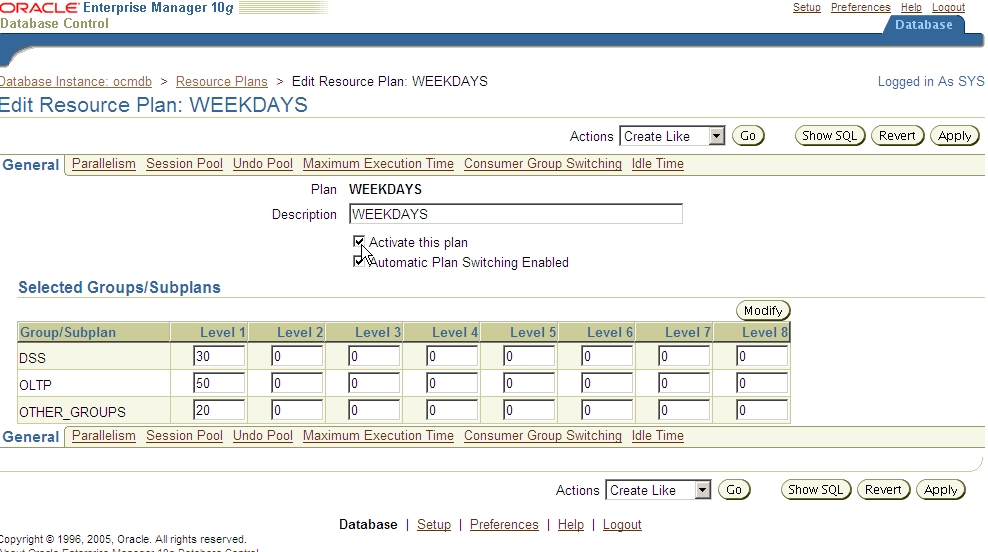
Task: Click OTHER_GROUPS Level 5 field
Action: click(529, 410)
